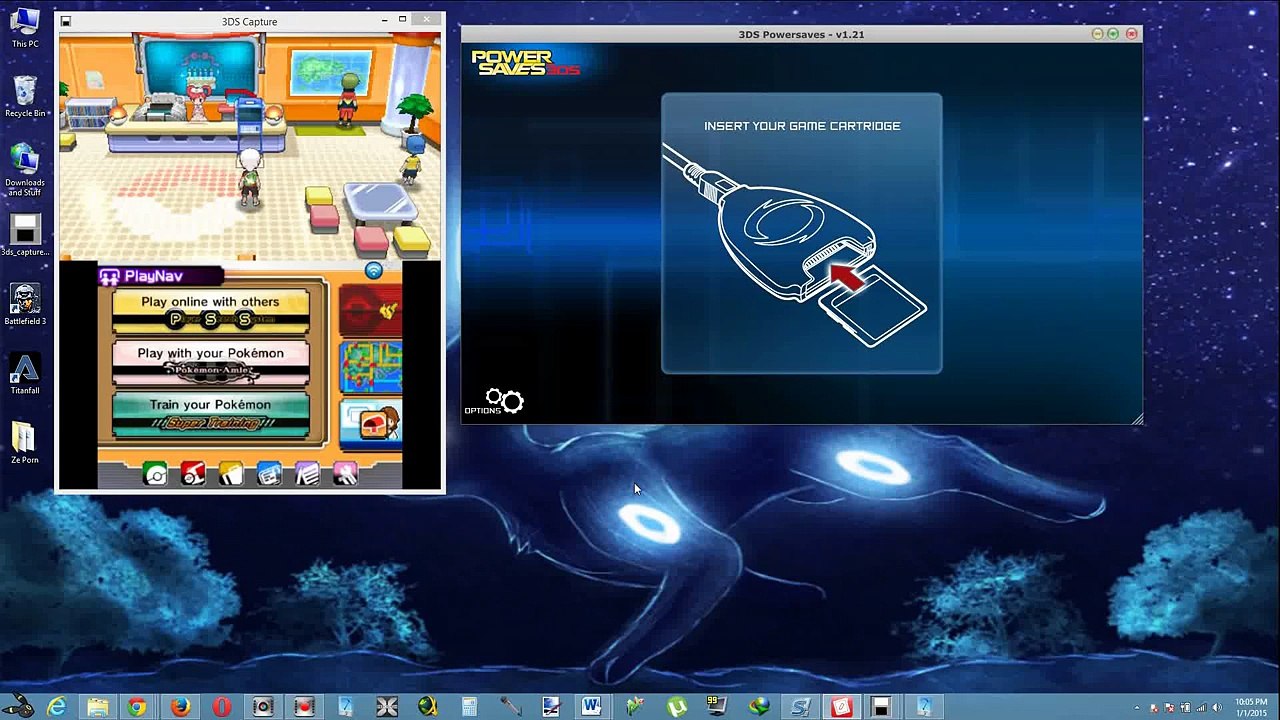
Task: Open the blue Trainer Card icon
Action: pyautogui.click(x=269, y=474)
